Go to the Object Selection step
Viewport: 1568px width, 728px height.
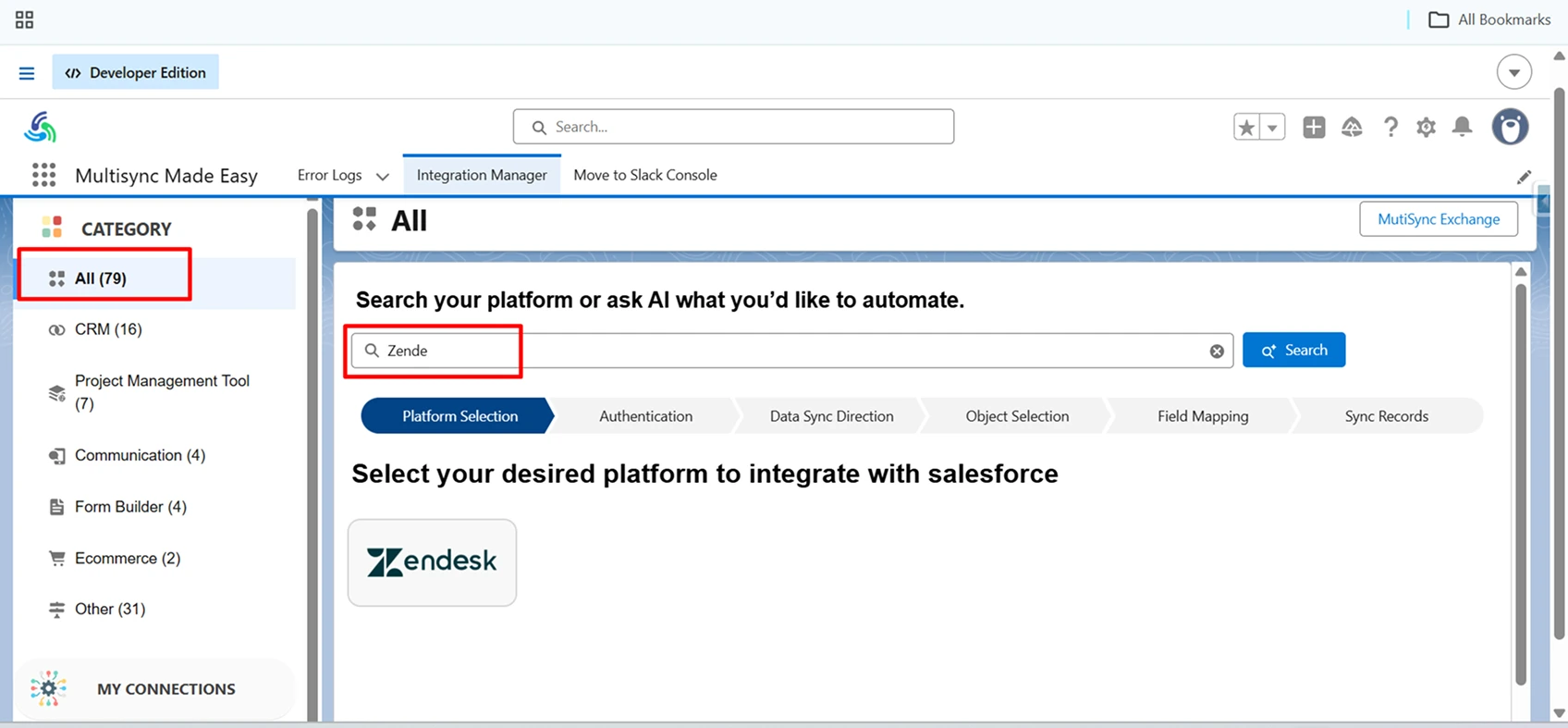coord(1017,416)
